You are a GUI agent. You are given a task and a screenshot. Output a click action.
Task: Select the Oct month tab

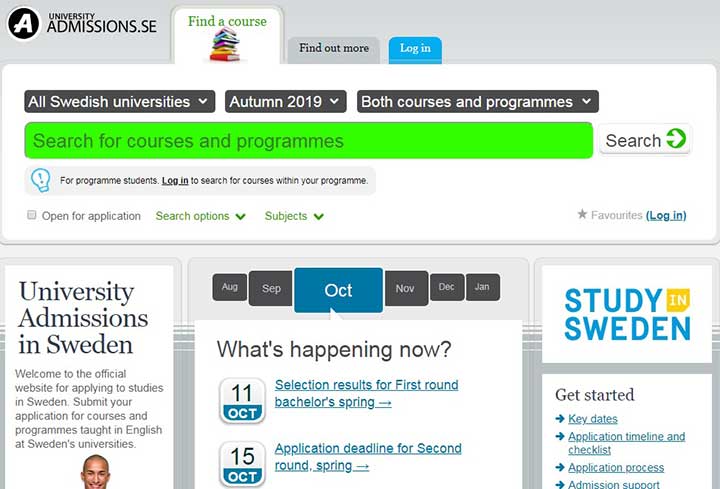(x=338, y=290)
